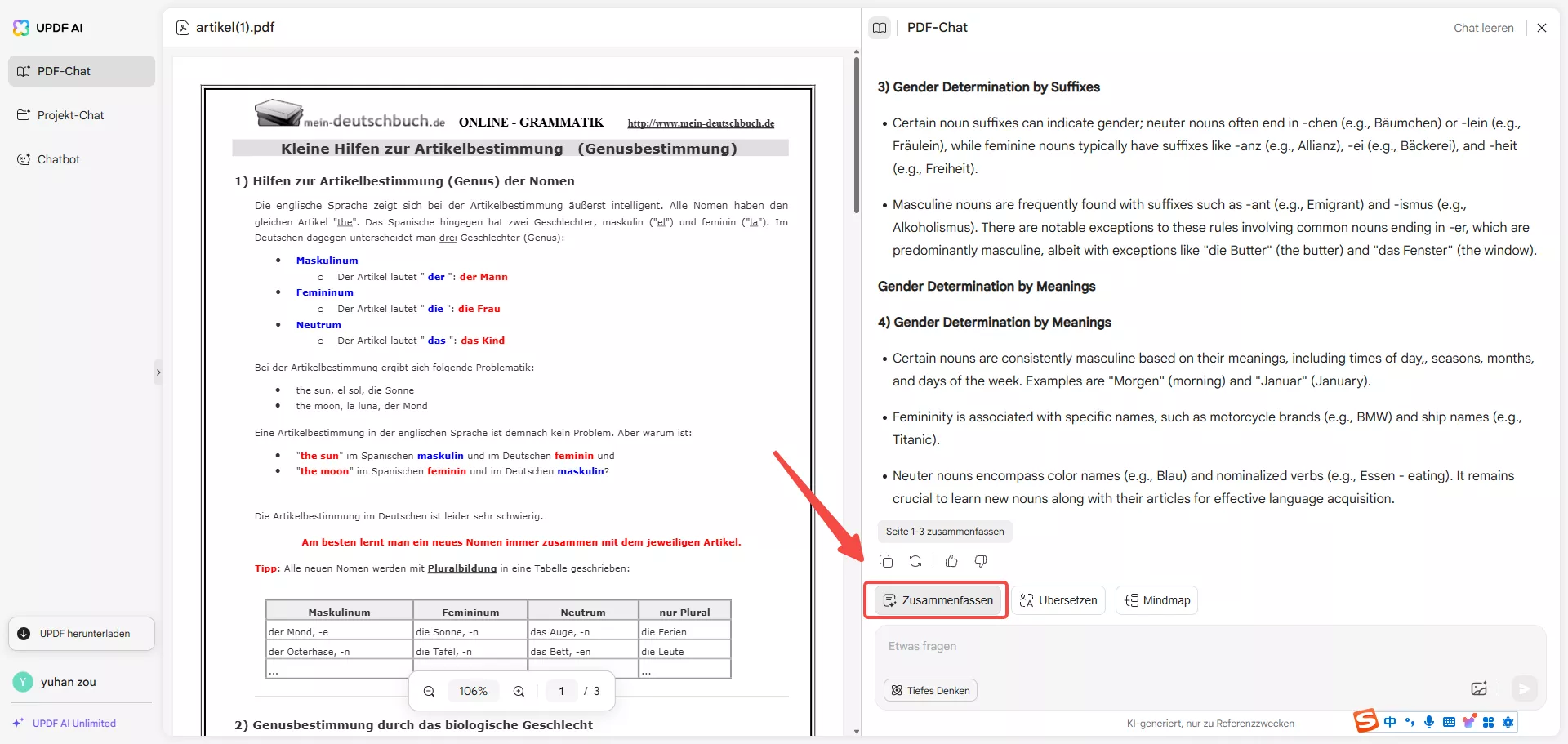This screenshot has width=1568, height=744.
Task: Click the Etwas fragen chat input
Action: coord(1210,647)
